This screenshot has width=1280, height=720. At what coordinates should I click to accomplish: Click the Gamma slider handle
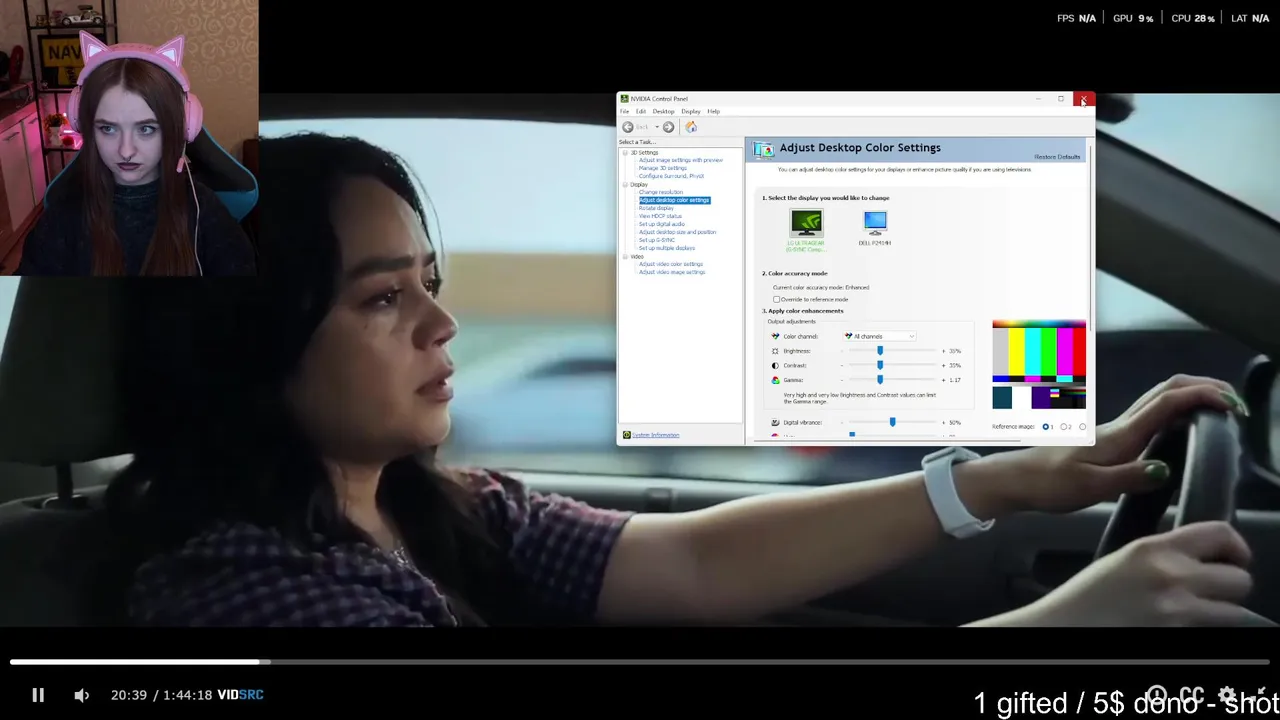click(x=880, y=380)
